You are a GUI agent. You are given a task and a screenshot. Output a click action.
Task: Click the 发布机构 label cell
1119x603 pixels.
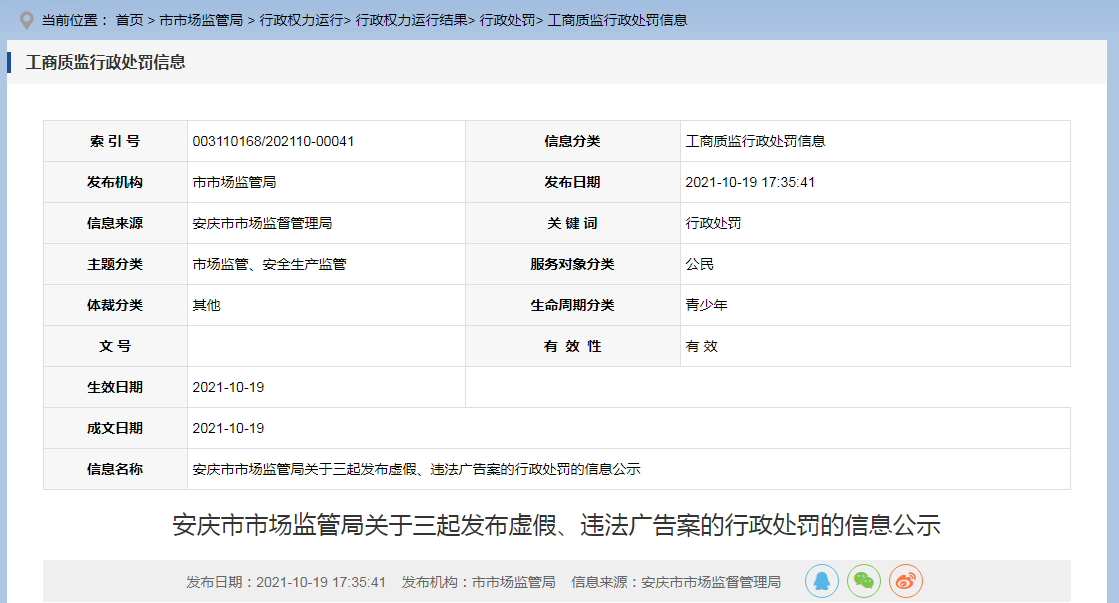116,182
